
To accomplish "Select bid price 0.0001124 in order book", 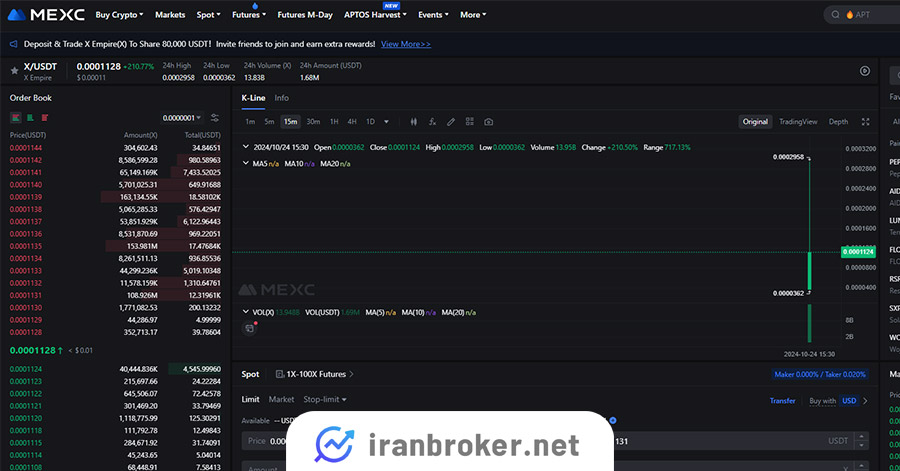I will (26, 369).
